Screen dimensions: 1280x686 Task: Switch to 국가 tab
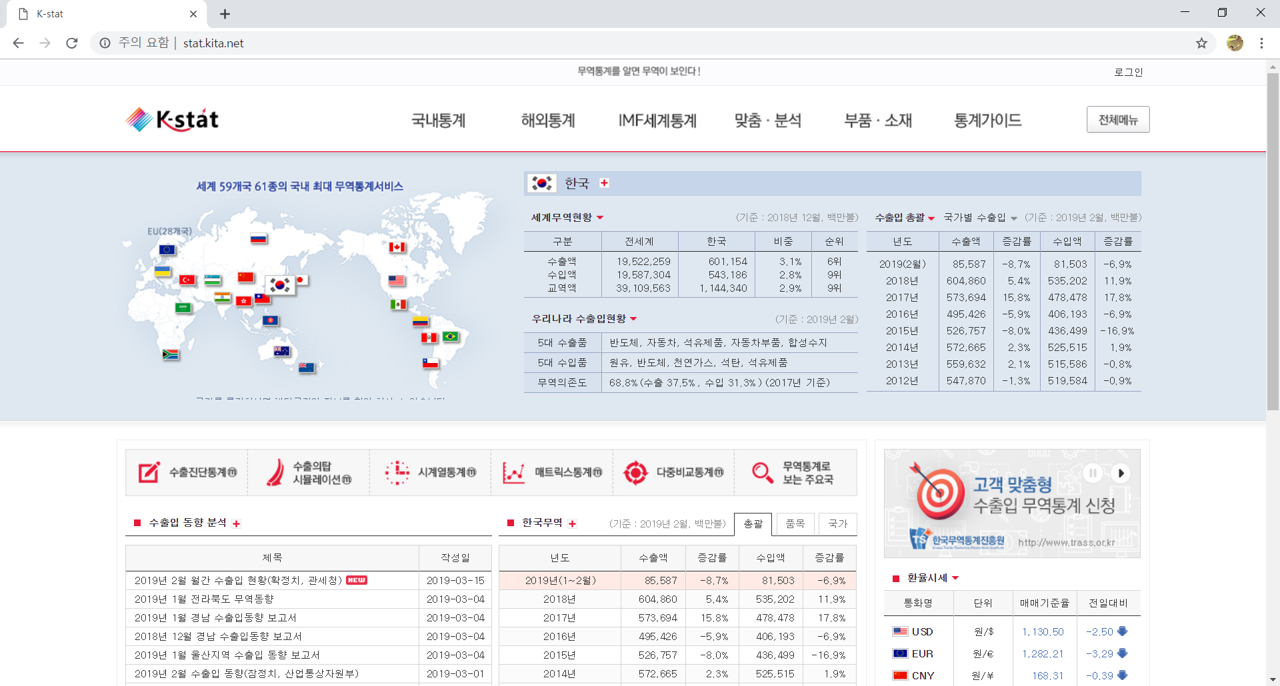point(837,524)
